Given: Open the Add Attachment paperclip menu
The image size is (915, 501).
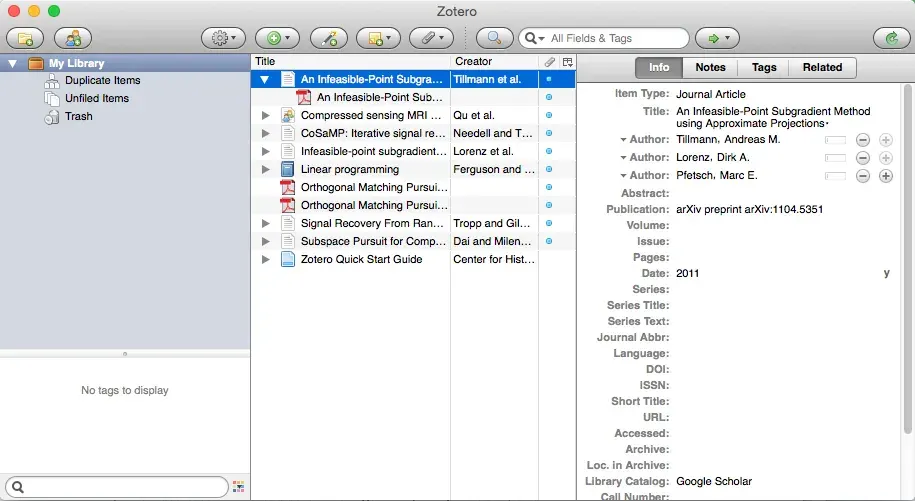Looking at the screenshot, I should point(432,38).
